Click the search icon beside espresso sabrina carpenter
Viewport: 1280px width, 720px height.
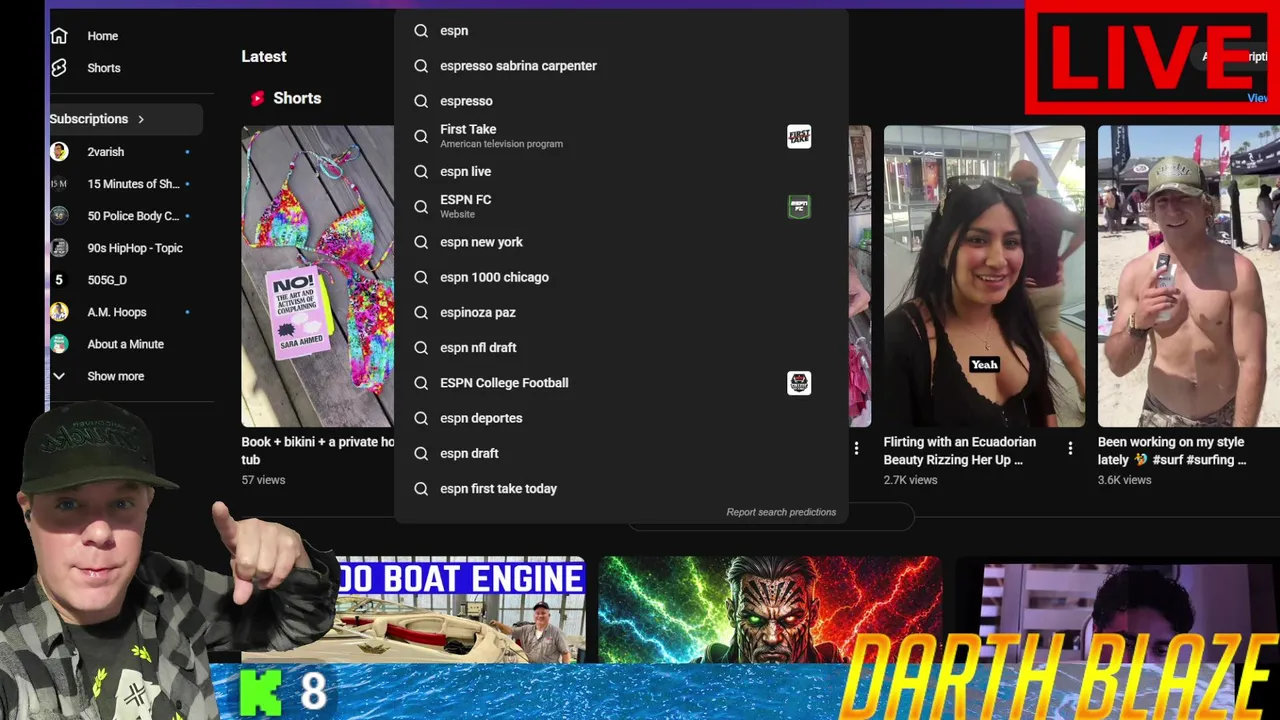coord(421,66)
